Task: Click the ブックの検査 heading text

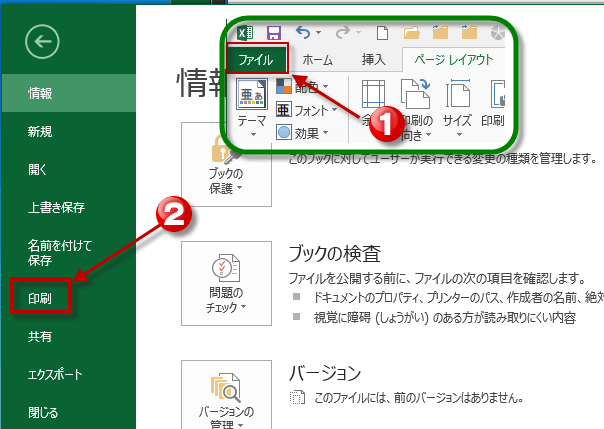Action: coord(335,254)
